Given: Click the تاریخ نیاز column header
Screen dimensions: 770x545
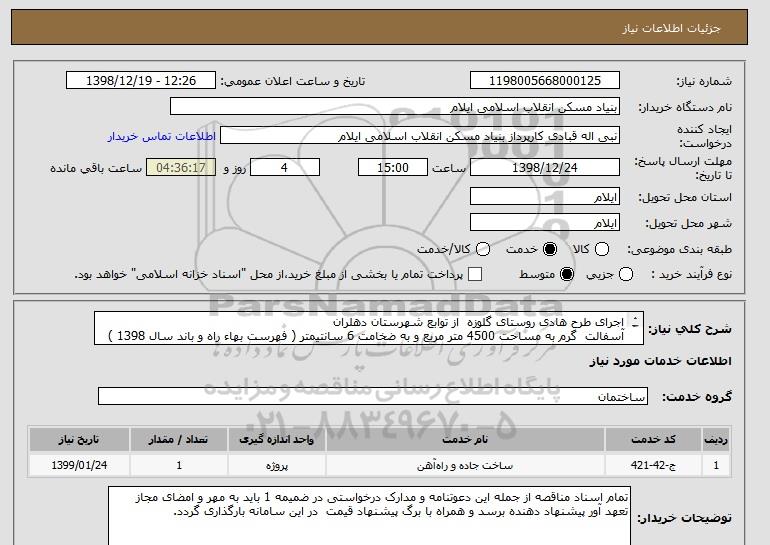Looking at the screenshot, I should click(x=79, y=439).
